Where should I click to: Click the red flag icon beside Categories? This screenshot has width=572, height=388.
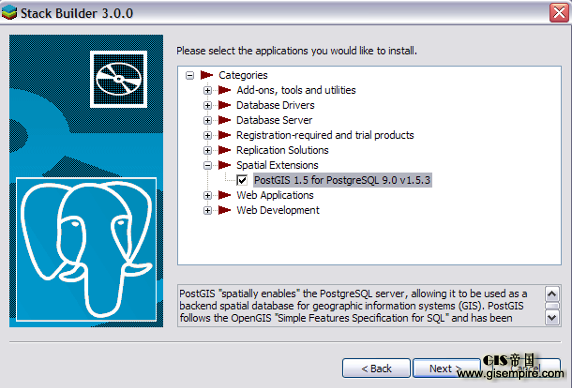pos(206,75)
